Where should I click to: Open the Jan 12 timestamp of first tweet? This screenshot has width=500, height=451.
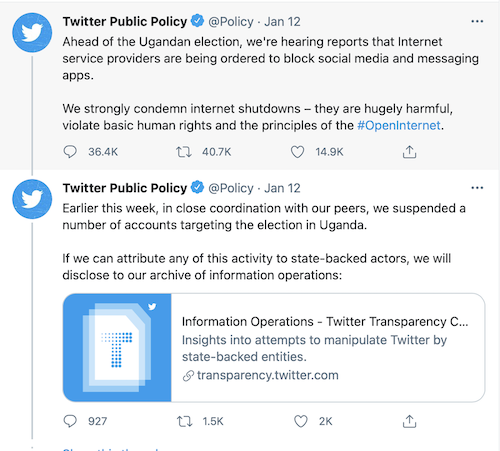pyautogui.click(x=282, y=22)
